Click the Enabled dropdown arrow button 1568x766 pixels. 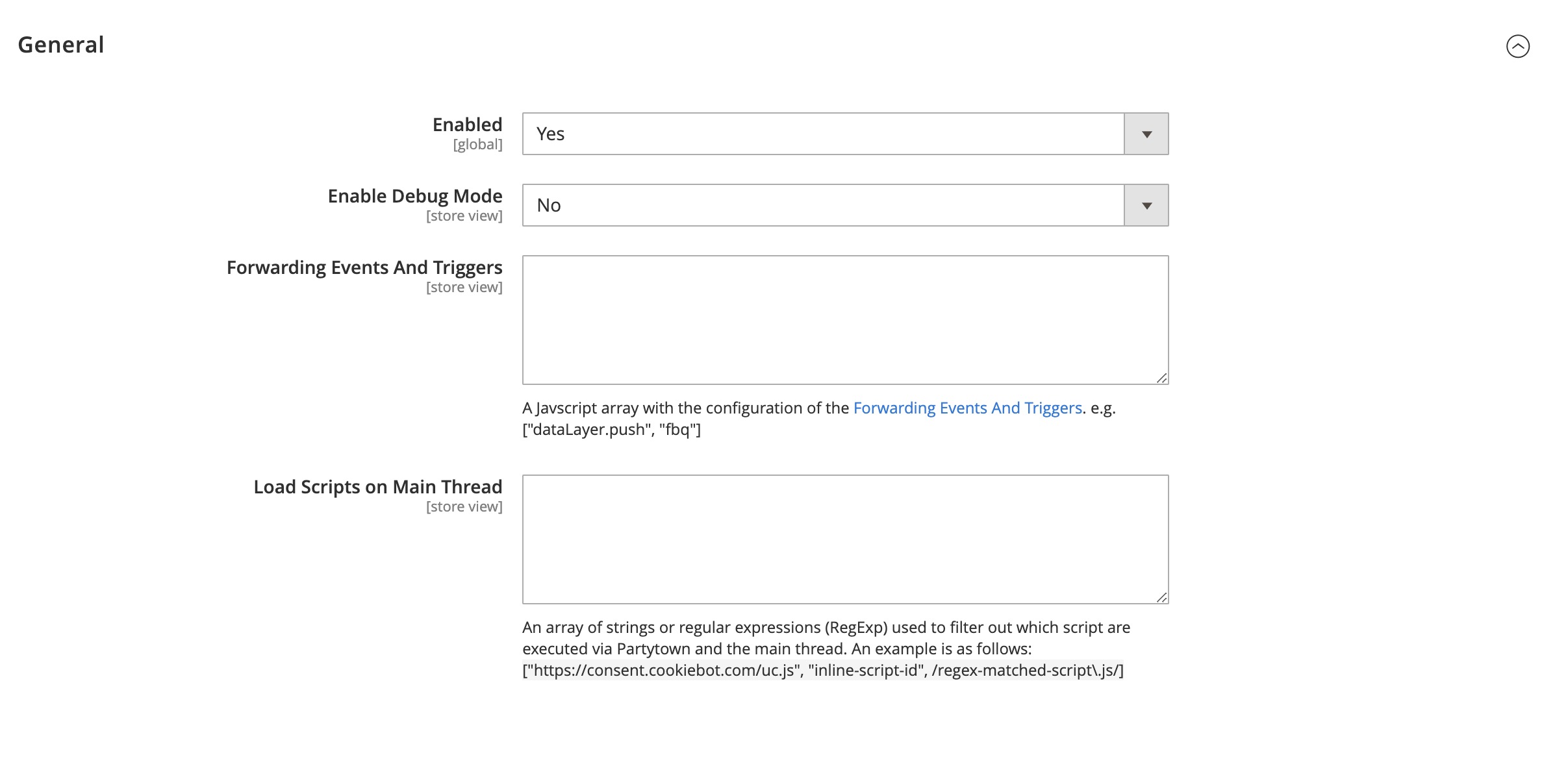click(x=1146, y=134)
